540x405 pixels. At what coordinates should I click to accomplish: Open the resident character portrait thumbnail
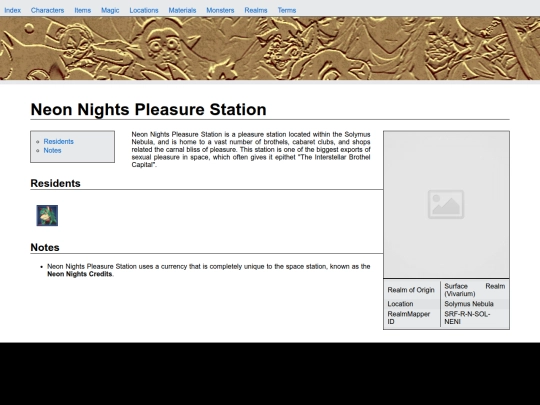pos(47,216)
